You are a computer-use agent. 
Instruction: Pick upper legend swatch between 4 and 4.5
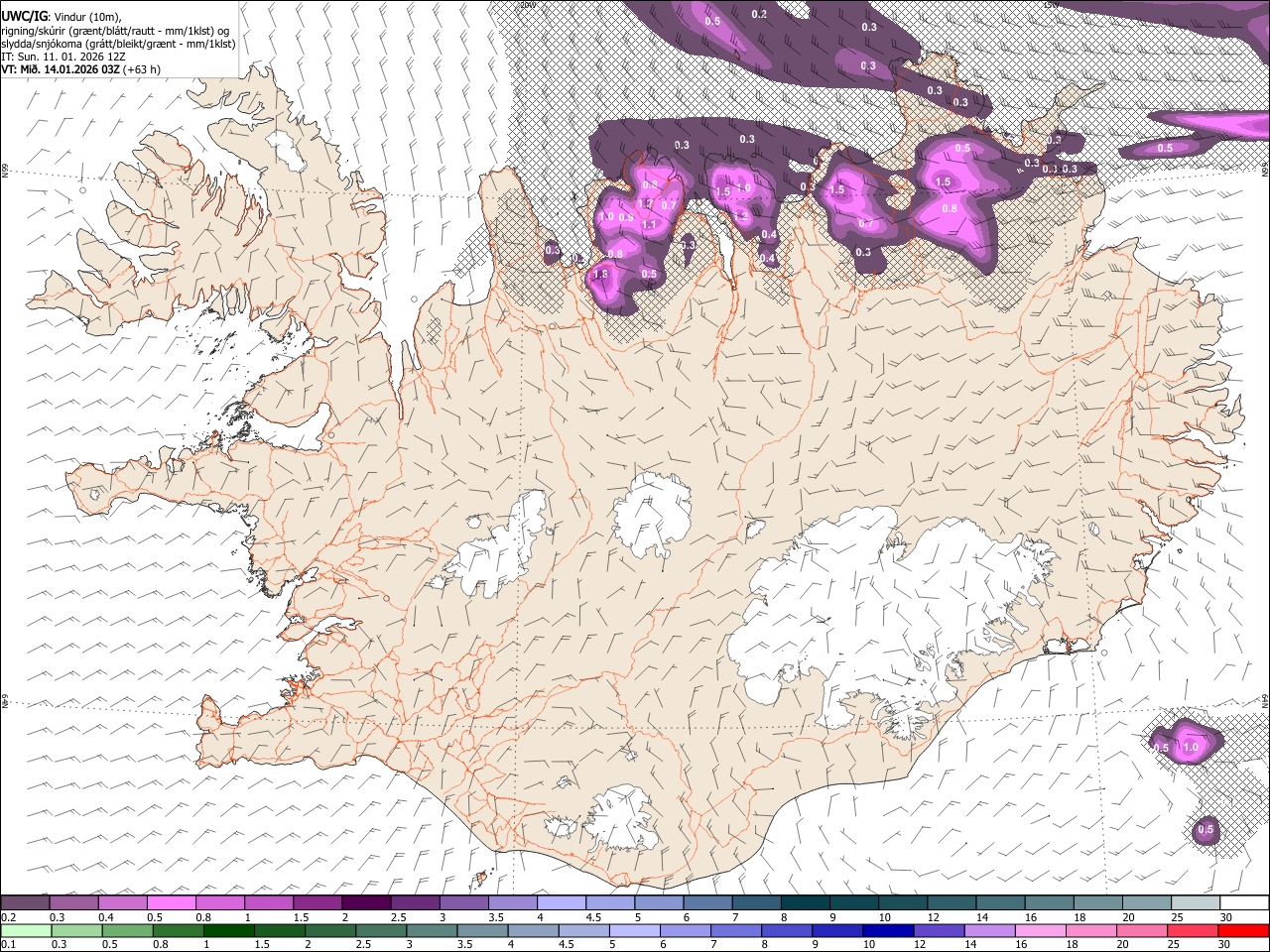[562, 902]
